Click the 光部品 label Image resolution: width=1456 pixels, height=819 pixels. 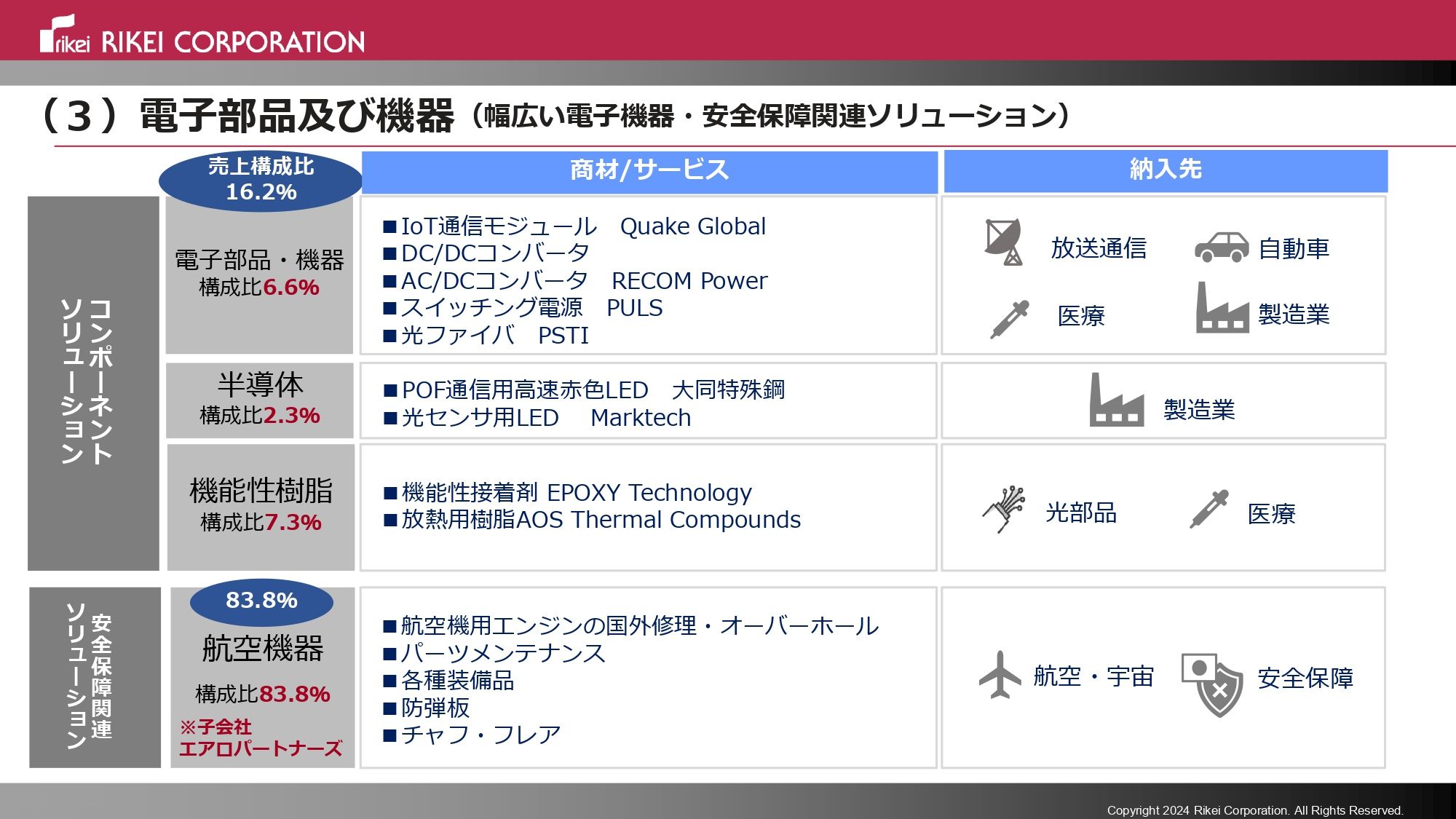pyautogui.click(x=1081, y=513)
